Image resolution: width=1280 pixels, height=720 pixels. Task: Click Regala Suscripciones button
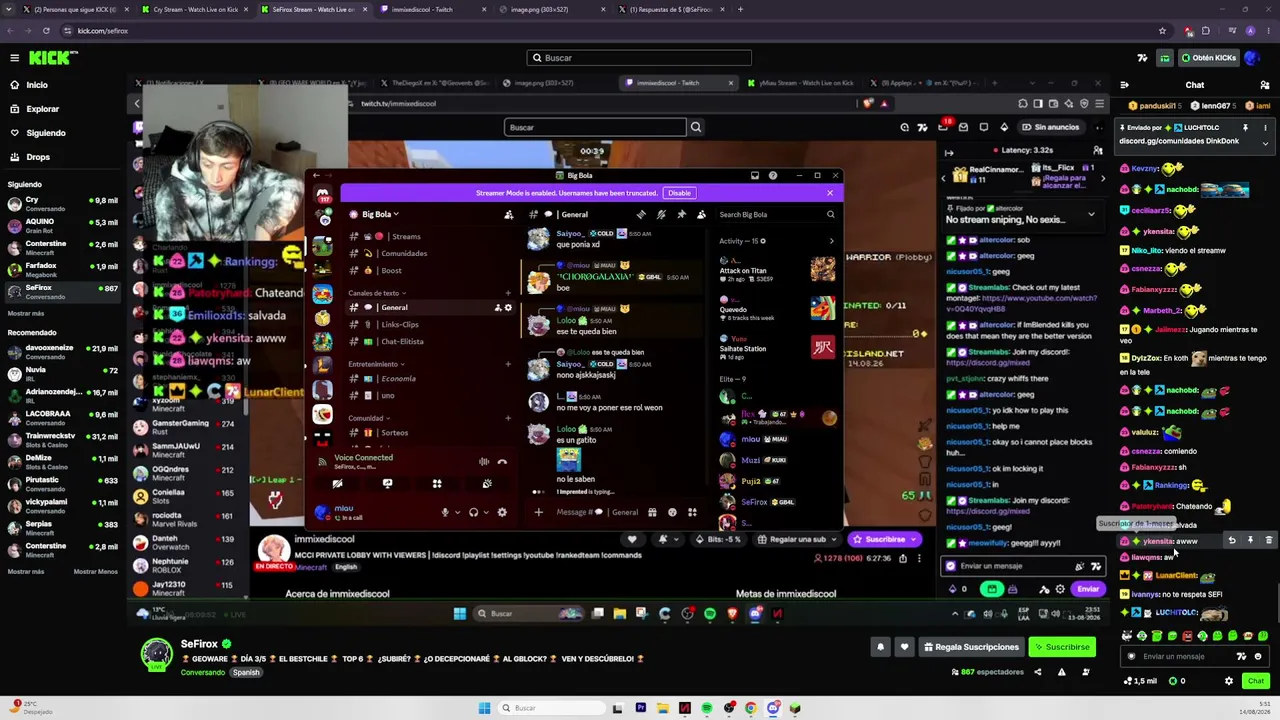tap(971, 647)
